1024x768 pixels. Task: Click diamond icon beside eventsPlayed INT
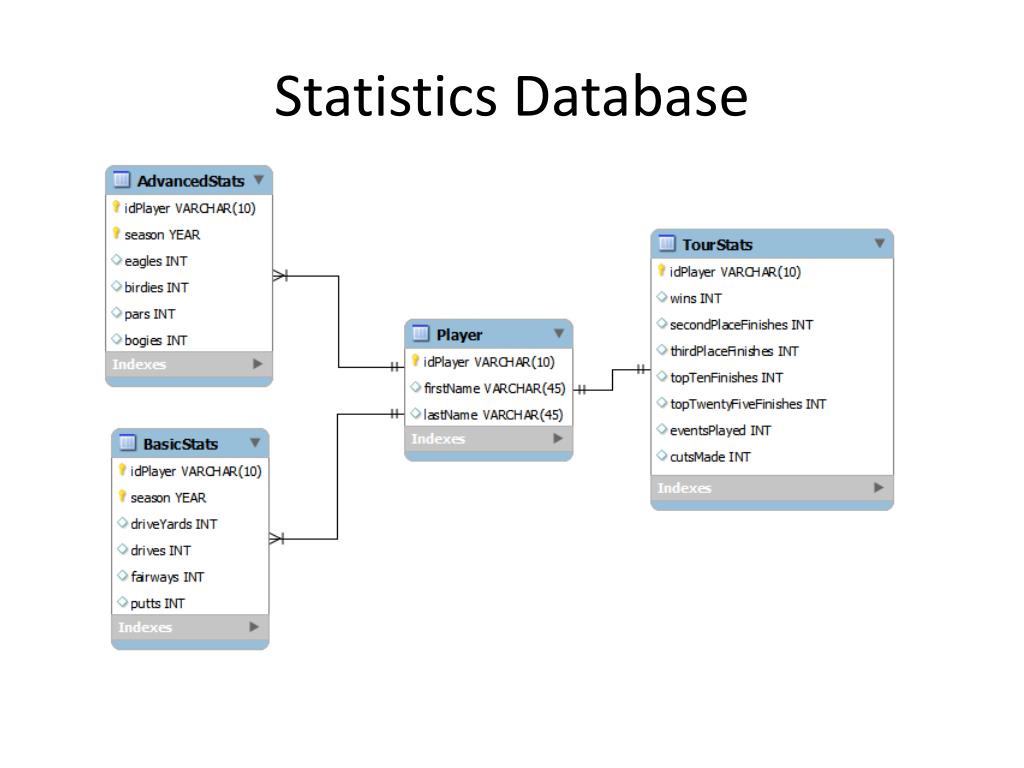click(x=662, y=430)
